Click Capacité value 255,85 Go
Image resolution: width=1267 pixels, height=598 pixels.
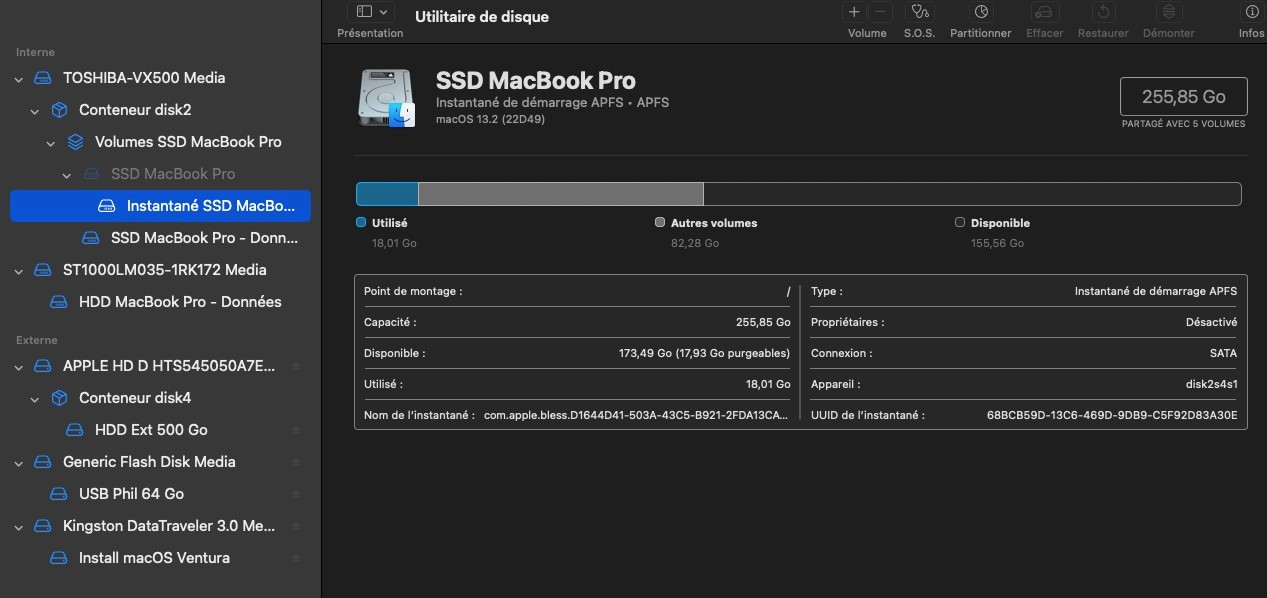point(763,323)
